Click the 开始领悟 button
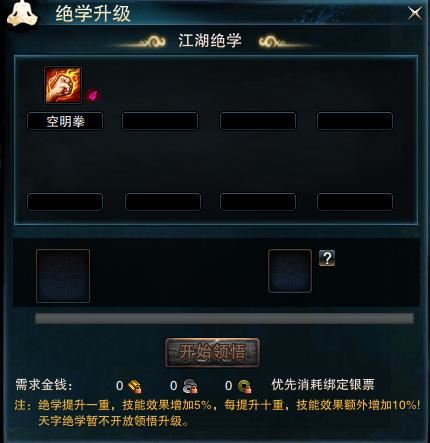430x443 pixels. pos(212,352)
